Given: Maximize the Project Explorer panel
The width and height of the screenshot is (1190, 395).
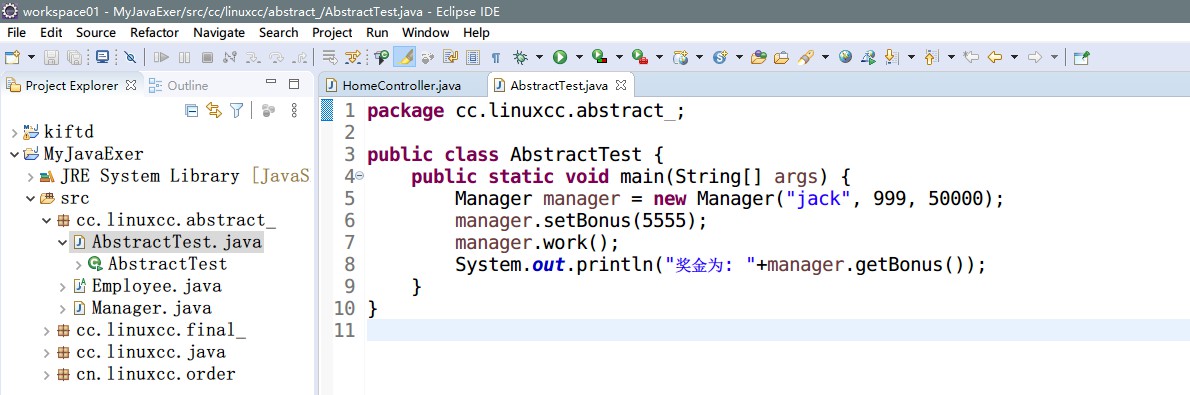Looking at the screenshot, I should click(294, 84).
